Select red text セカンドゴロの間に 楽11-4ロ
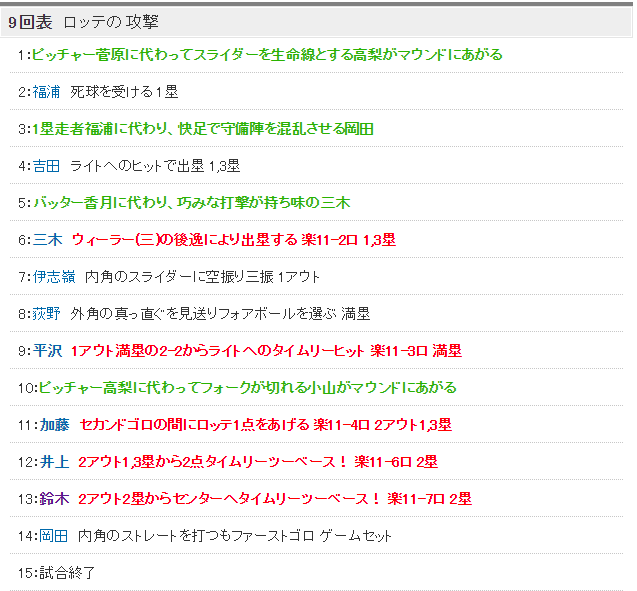Screen dimensions: 637x591 tap(266, 425)
